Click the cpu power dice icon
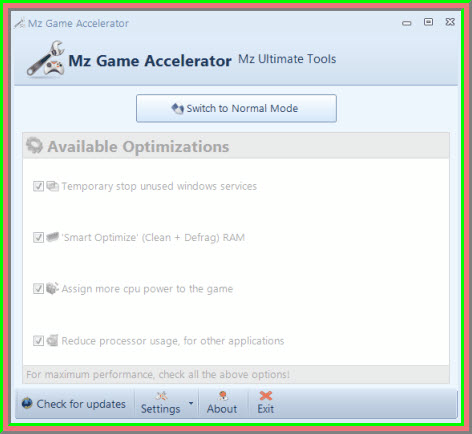Viewport: 472px width, 434px height. 52,288
